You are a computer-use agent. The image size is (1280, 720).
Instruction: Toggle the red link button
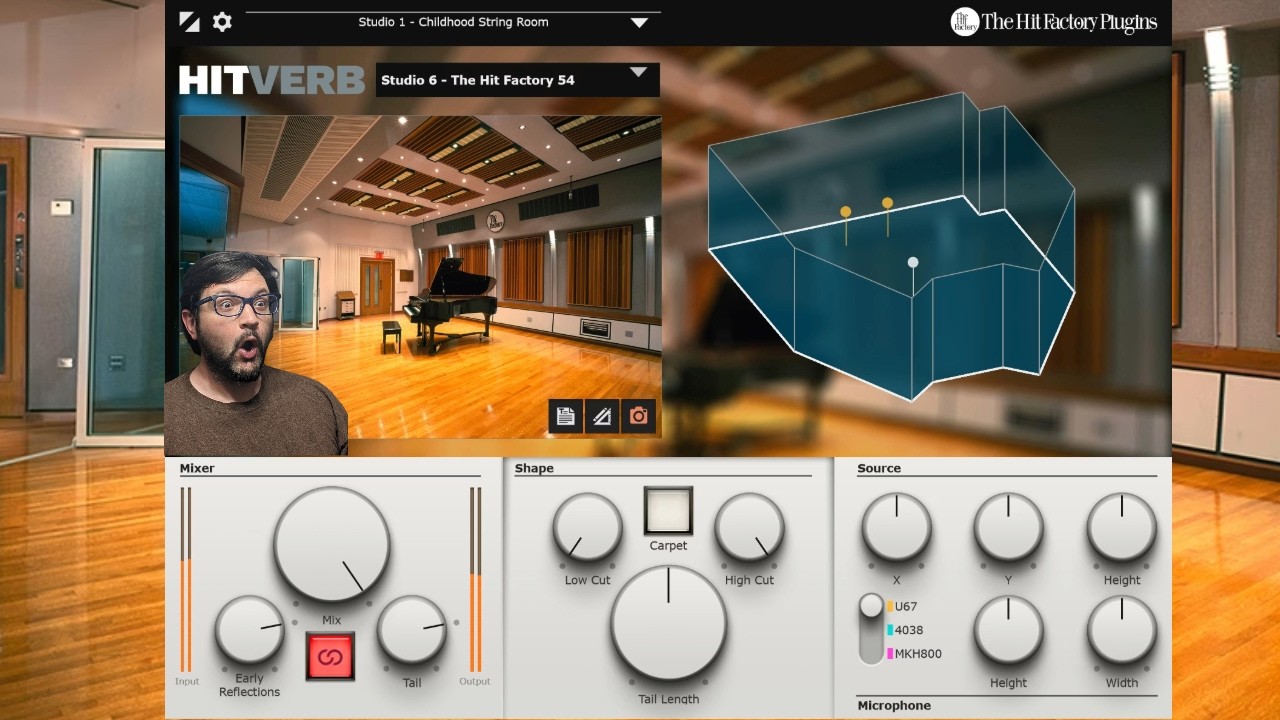click(x=330, y=657)
